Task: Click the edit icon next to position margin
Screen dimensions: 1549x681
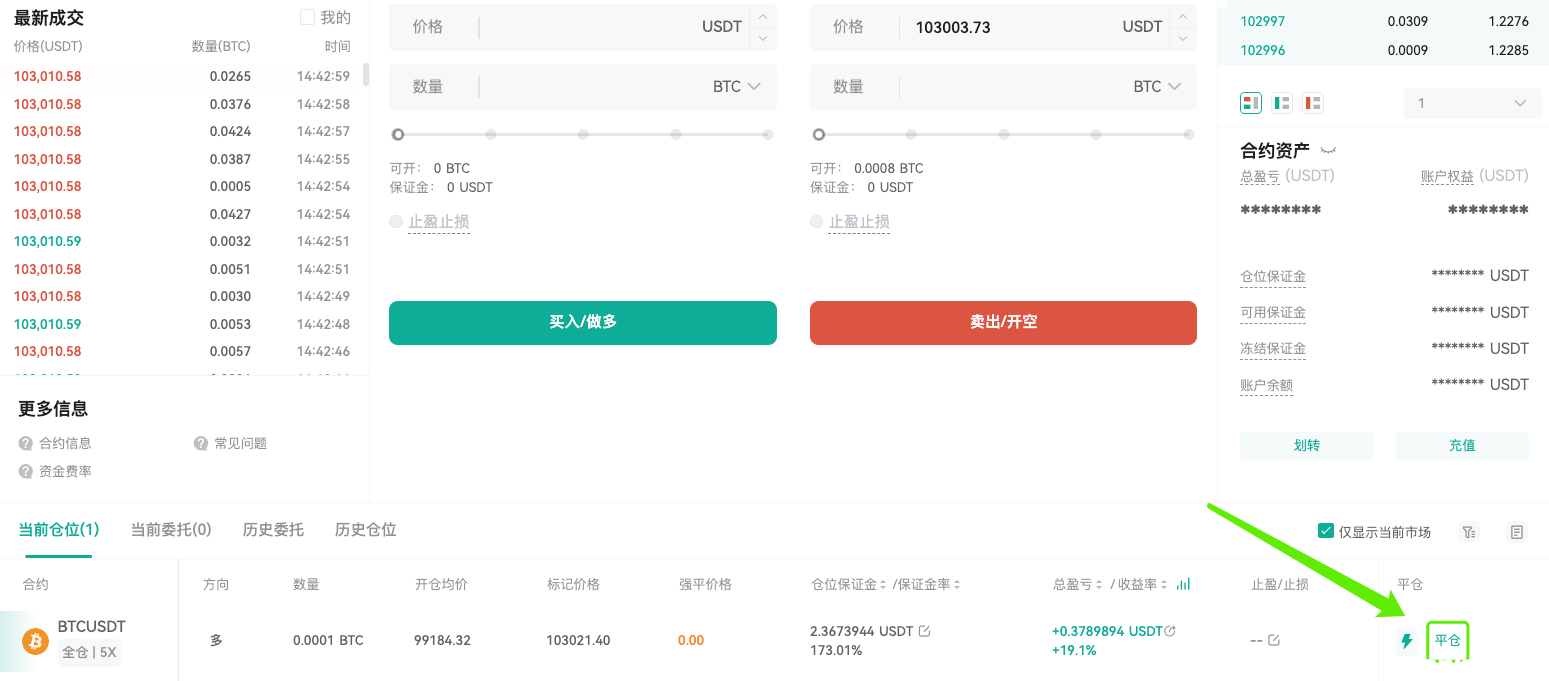Action: [x=924, y=631]
